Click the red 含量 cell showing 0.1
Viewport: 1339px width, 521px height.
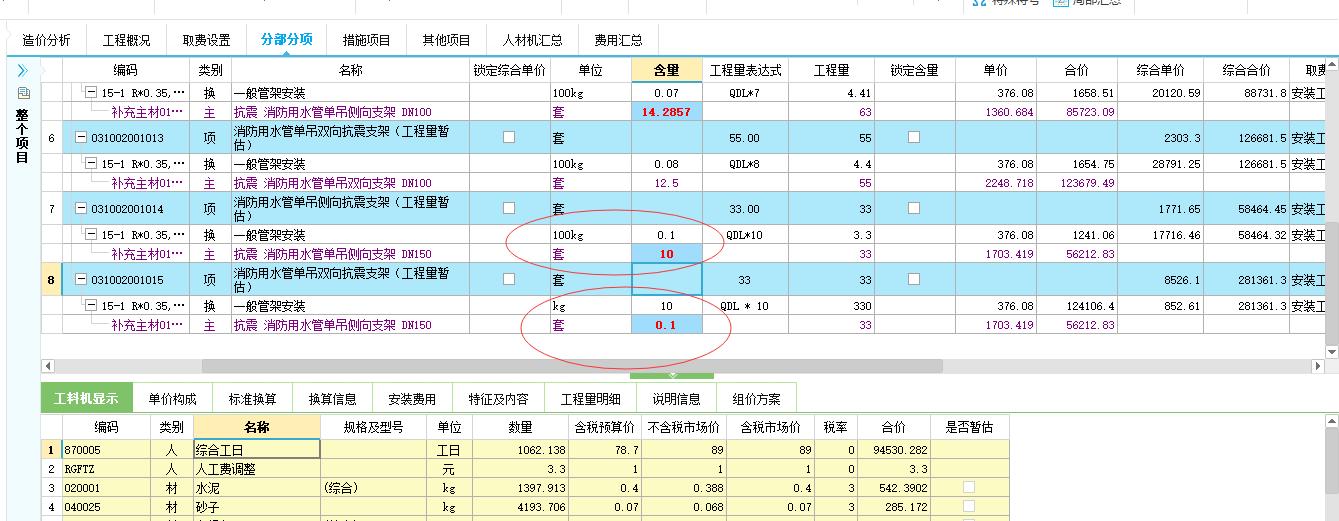click(666, 325)
